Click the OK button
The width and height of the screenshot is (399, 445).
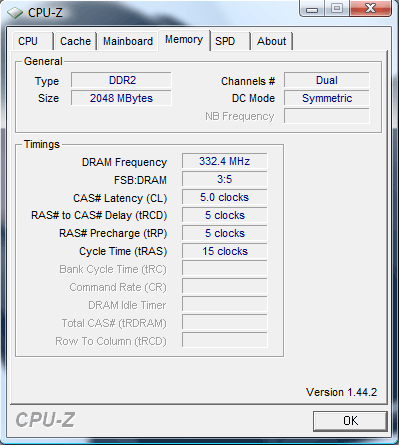pos(350,421)
